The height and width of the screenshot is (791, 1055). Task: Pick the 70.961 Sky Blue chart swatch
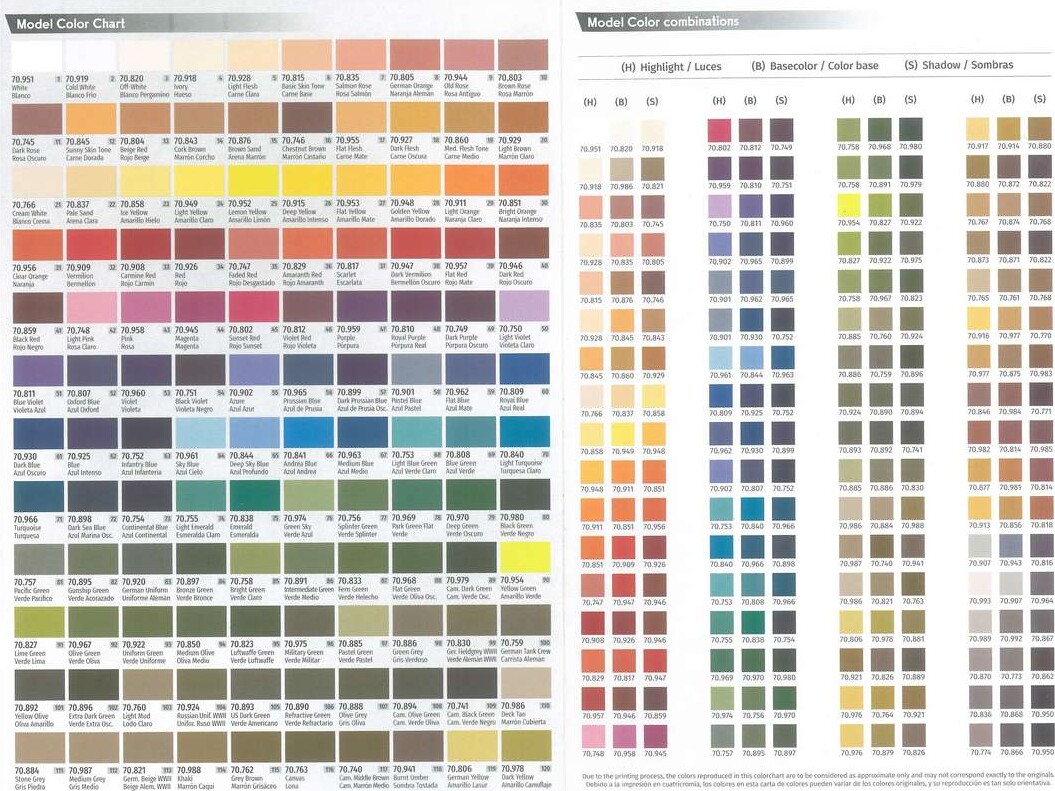pos(201,434)
